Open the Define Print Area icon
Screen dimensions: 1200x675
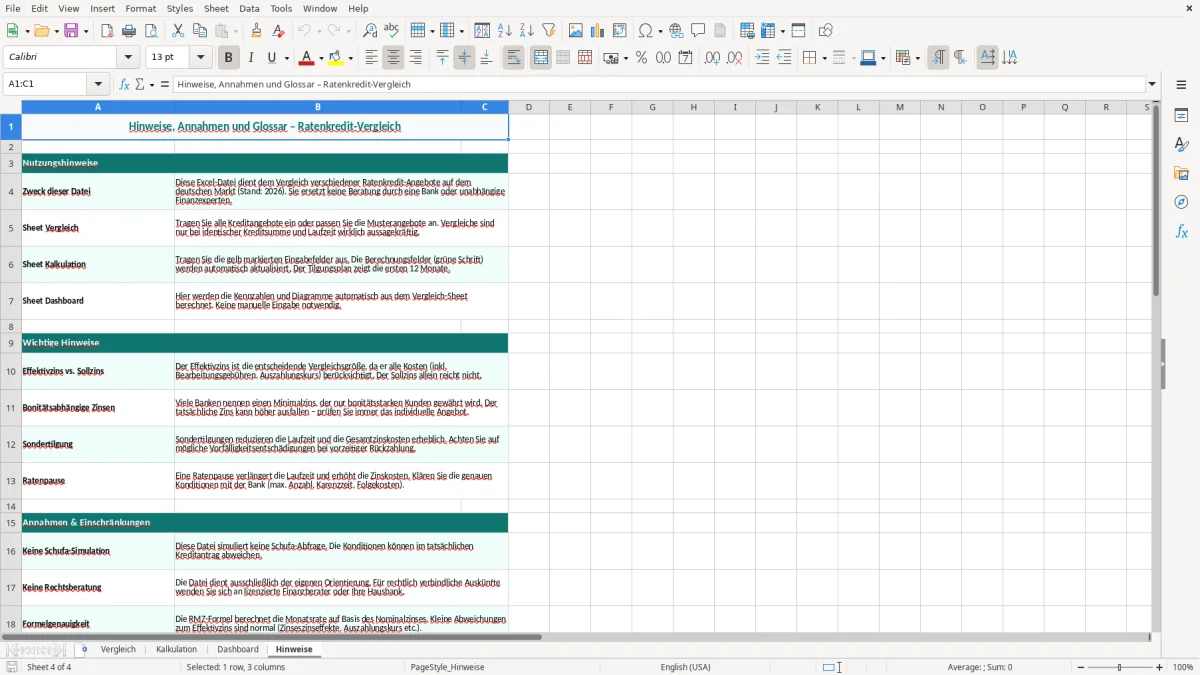(x=747, y=31)
